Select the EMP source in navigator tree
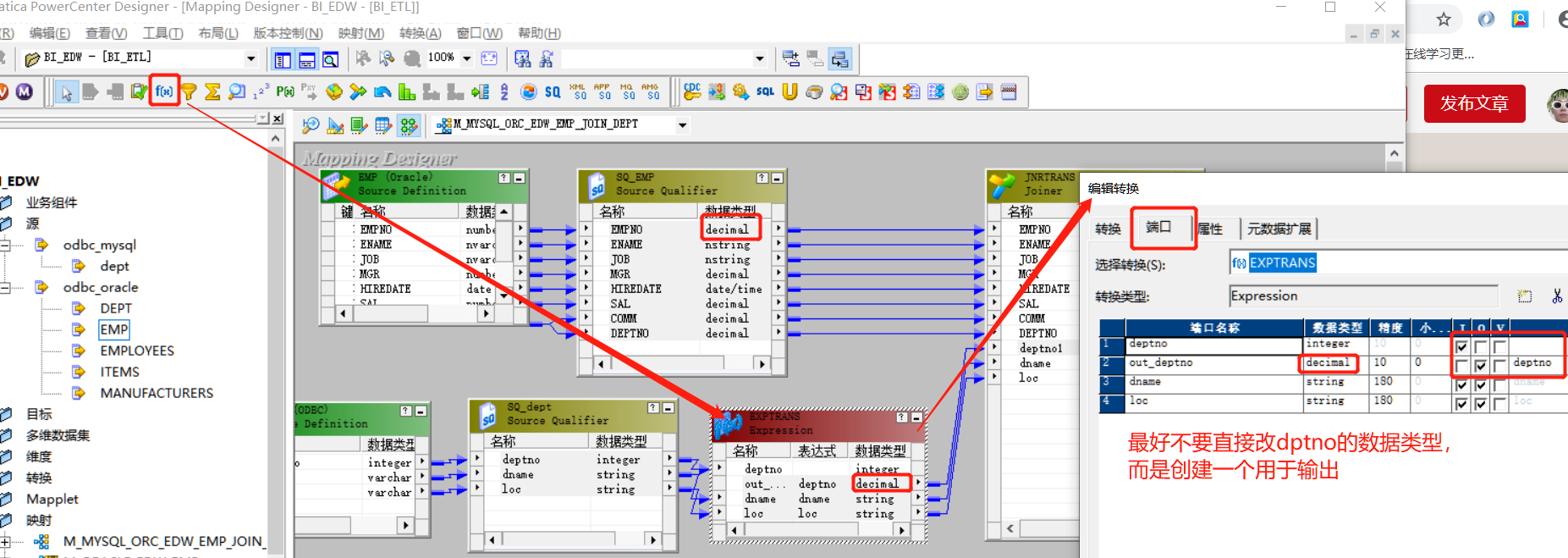Image resolution: width=1568 pixels, height=558 pixels. point(113,329)
